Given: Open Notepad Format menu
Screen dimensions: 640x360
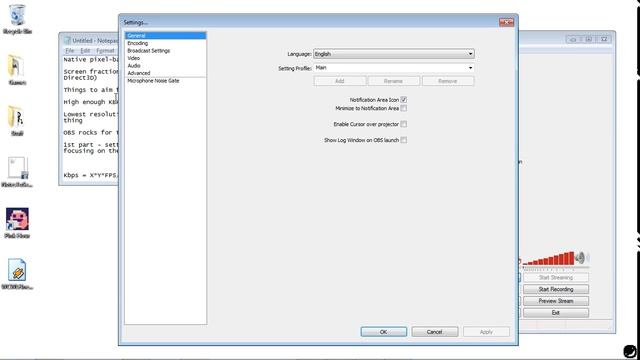Looking at the screenshot, I should (105, 51).
